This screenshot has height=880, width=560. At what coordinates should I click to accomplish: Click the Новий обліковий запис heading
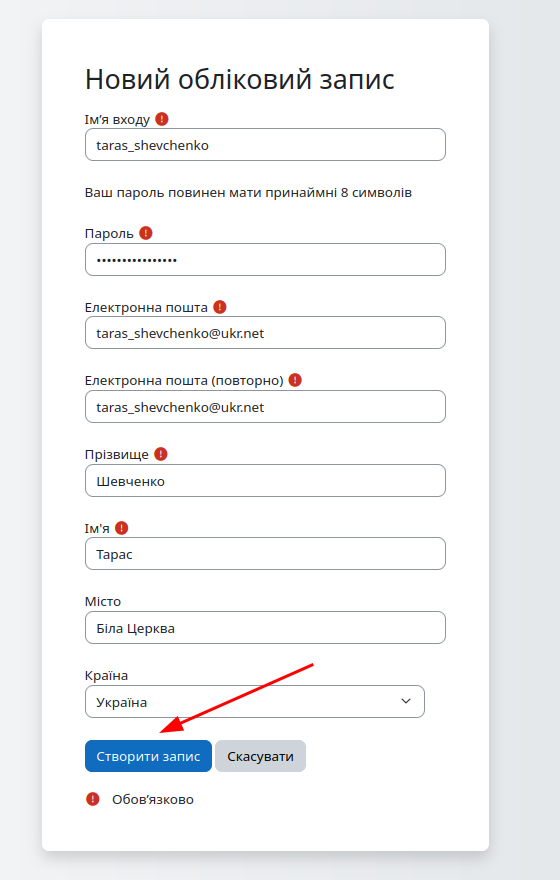coord(240,79)
